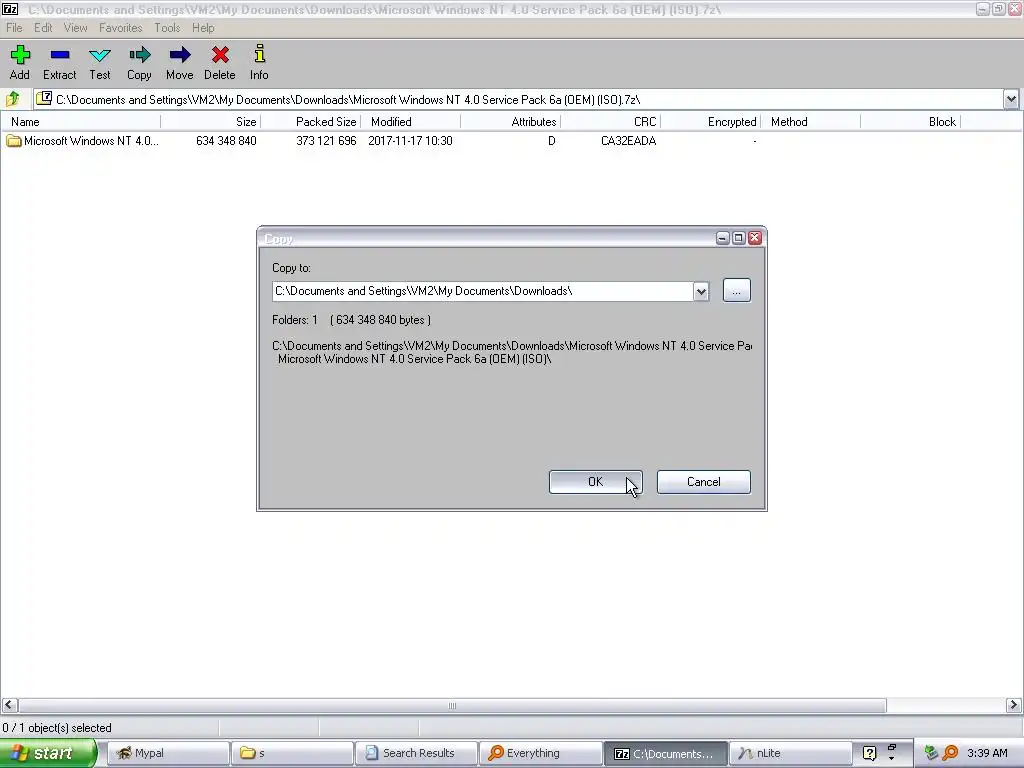Switch to the 's' folder taskbar button
The height and width of the screenshot is (768, 1024).
coord(293,753)
